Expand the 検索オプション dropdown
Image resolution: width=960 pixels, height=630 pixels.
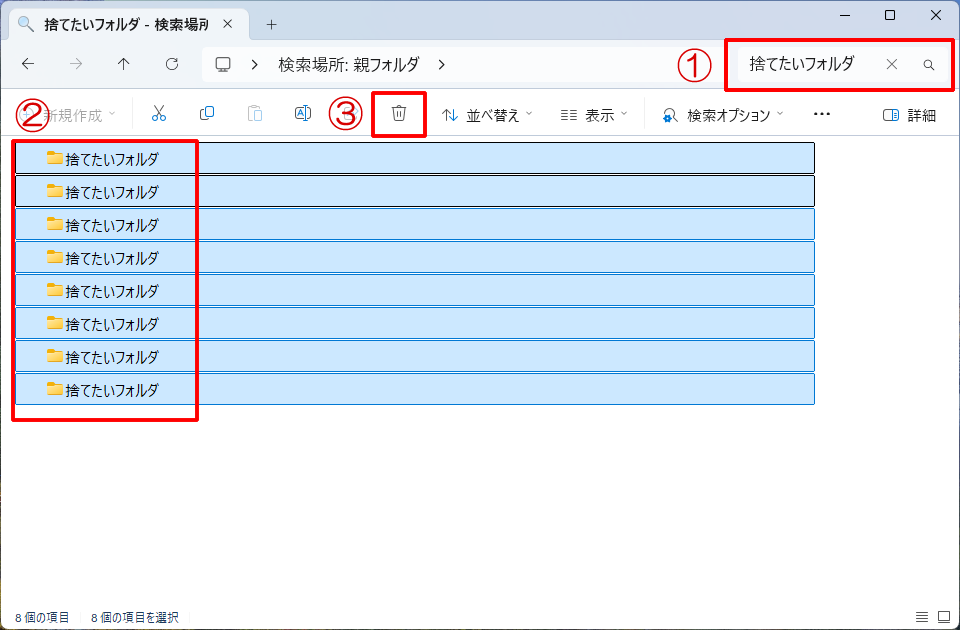click(x=722, y=115)
